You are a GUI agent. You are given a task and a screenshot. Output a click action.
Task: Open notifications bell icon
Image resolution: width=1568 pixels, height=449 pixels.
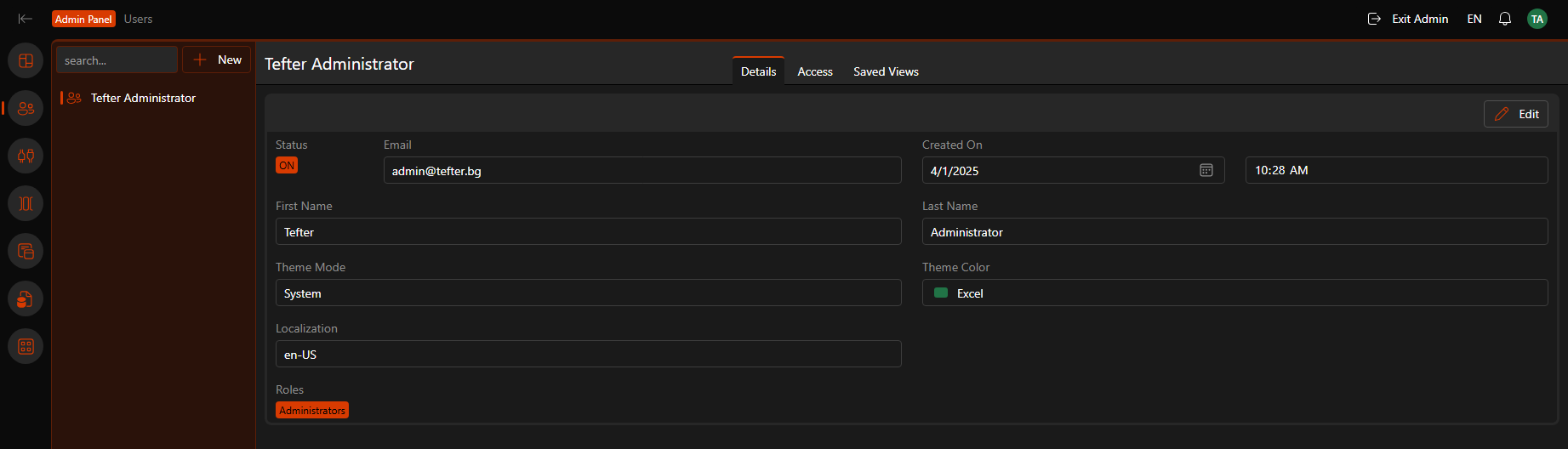click(1505, 19)
